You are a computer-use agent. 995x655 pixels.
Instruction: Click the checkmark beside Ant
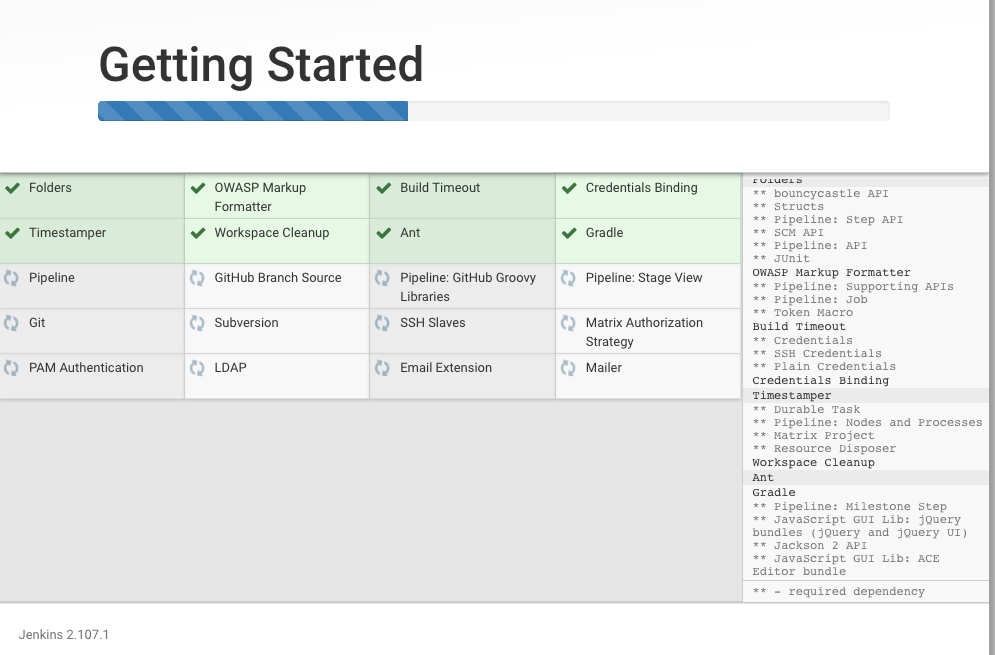coord(383,233)
